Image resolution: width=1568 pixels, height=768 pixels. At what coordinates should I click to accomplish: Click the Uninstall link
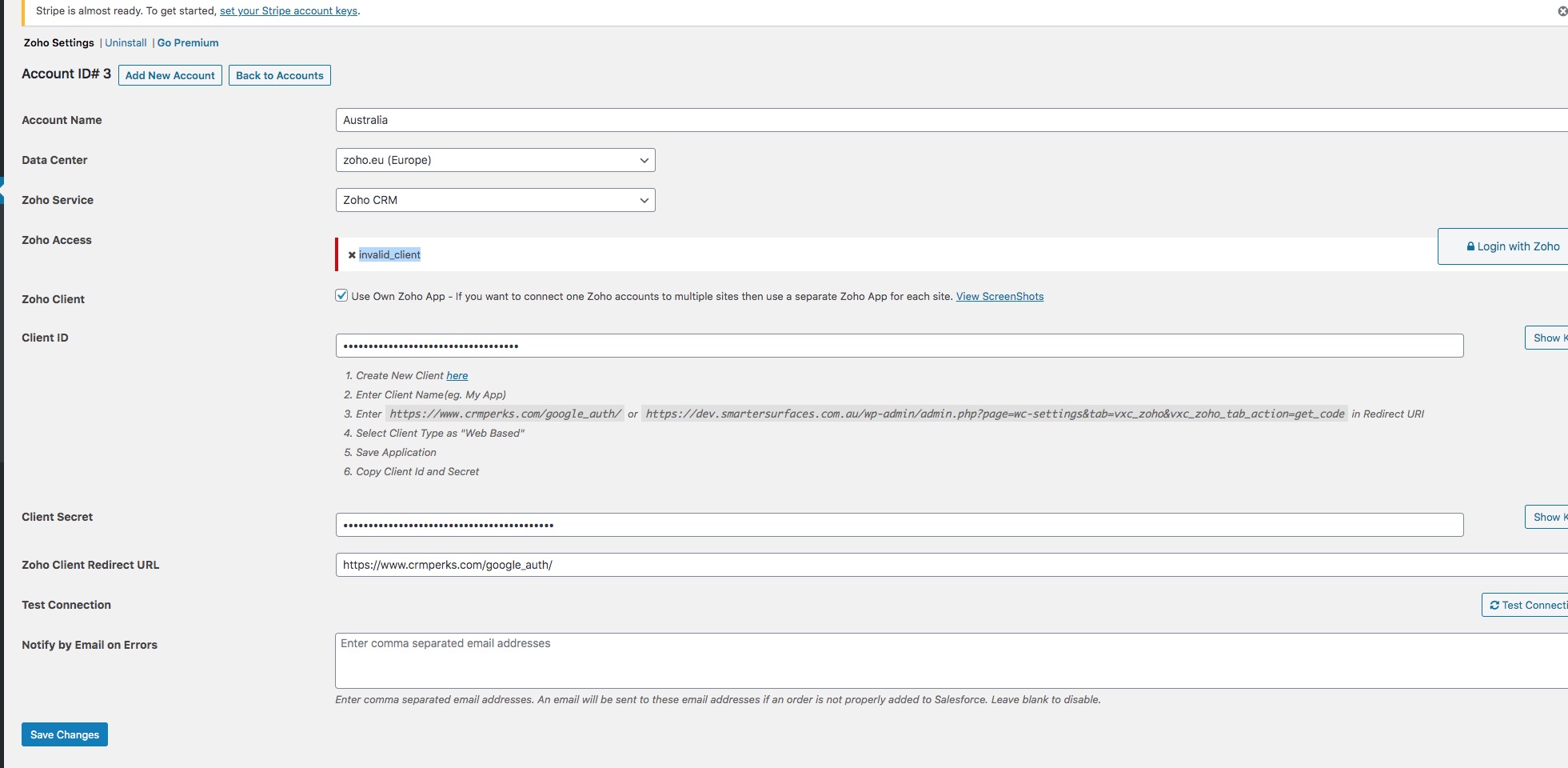point(126,43)
